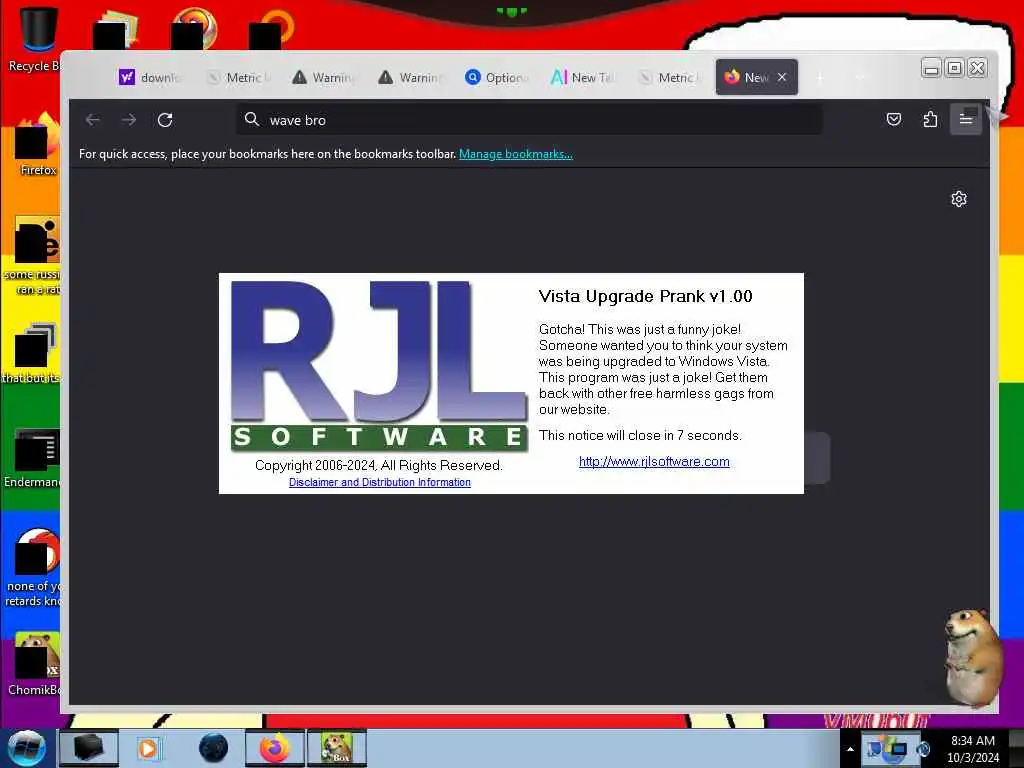
Task: Open the 'that but its' desktop icon
Action: (x=33, y=353)
